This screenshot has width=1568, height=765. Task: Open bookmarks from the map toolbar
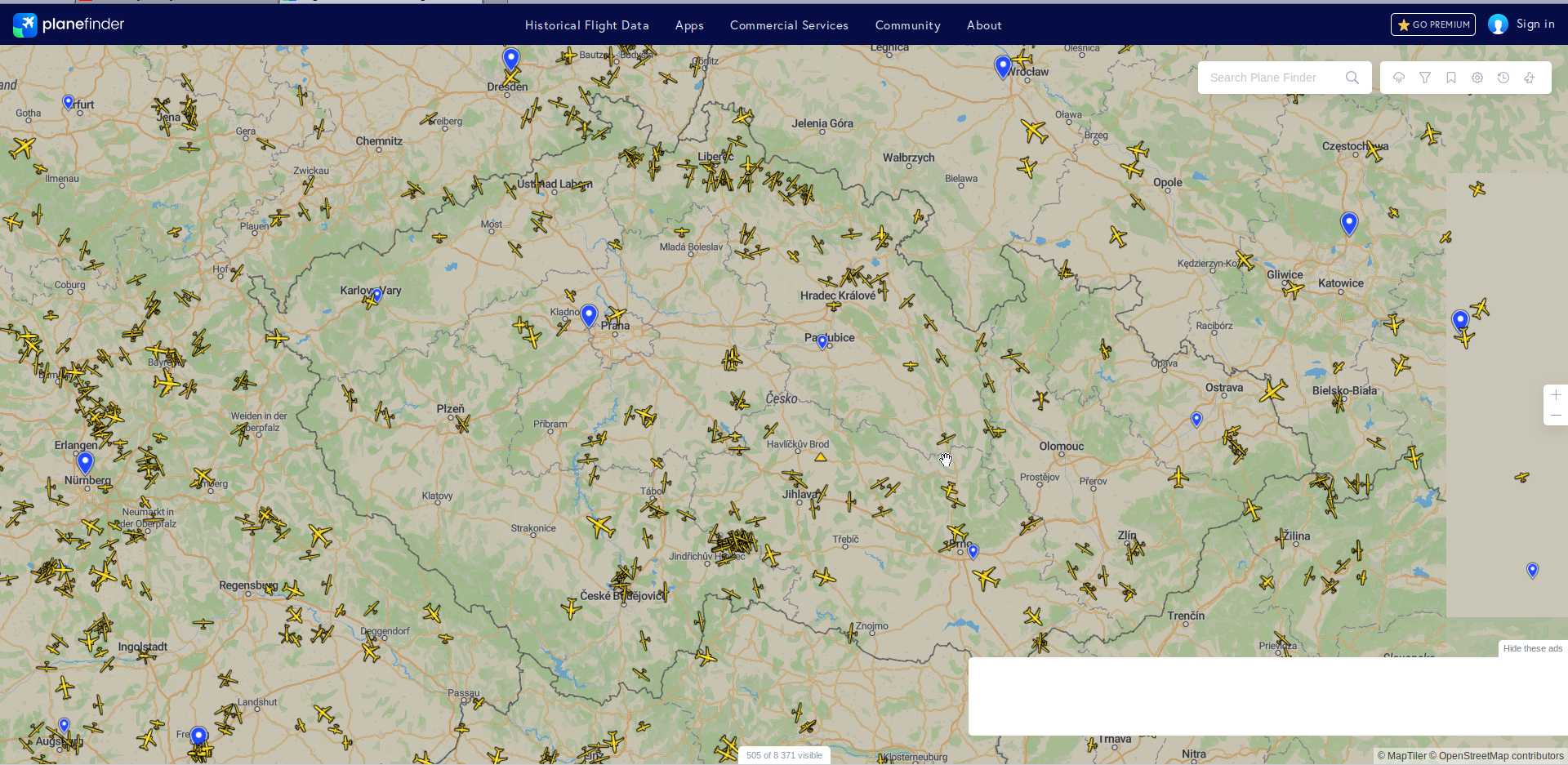click(1451, 78)
